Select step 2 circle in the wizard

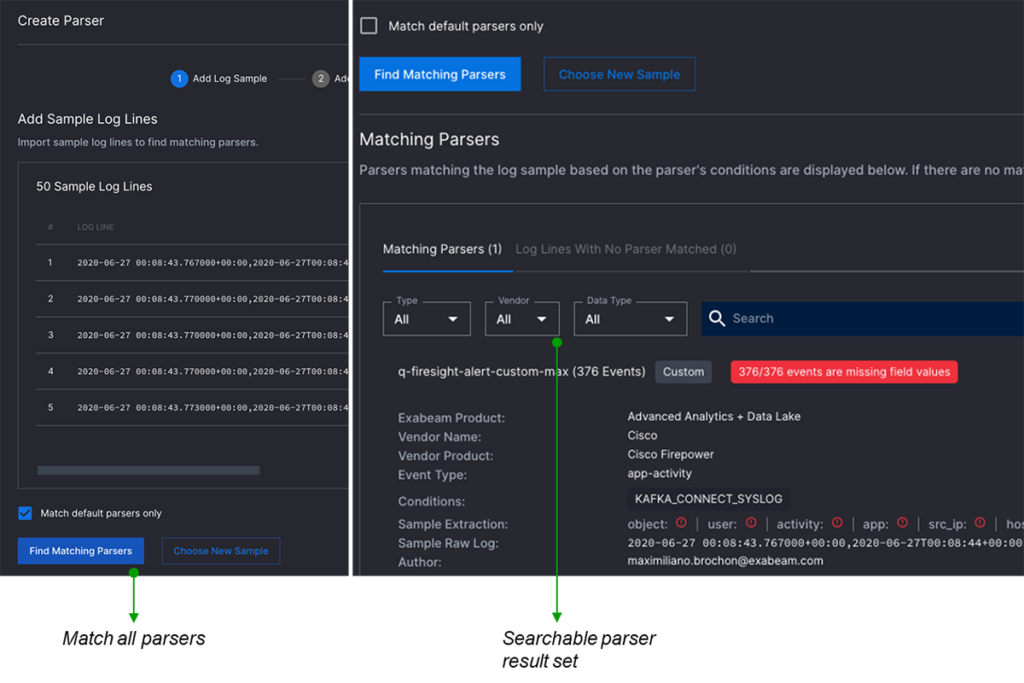320,79
